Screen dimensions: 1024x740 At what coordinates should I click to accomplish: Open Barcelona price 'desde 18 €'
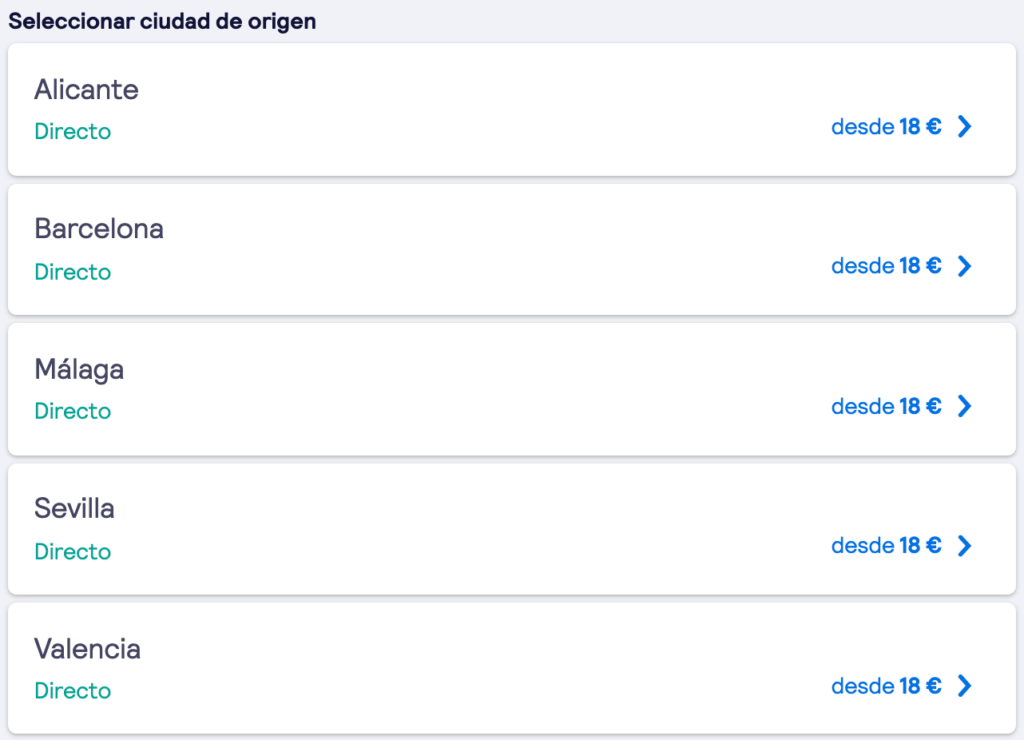[x=886, y=266]
